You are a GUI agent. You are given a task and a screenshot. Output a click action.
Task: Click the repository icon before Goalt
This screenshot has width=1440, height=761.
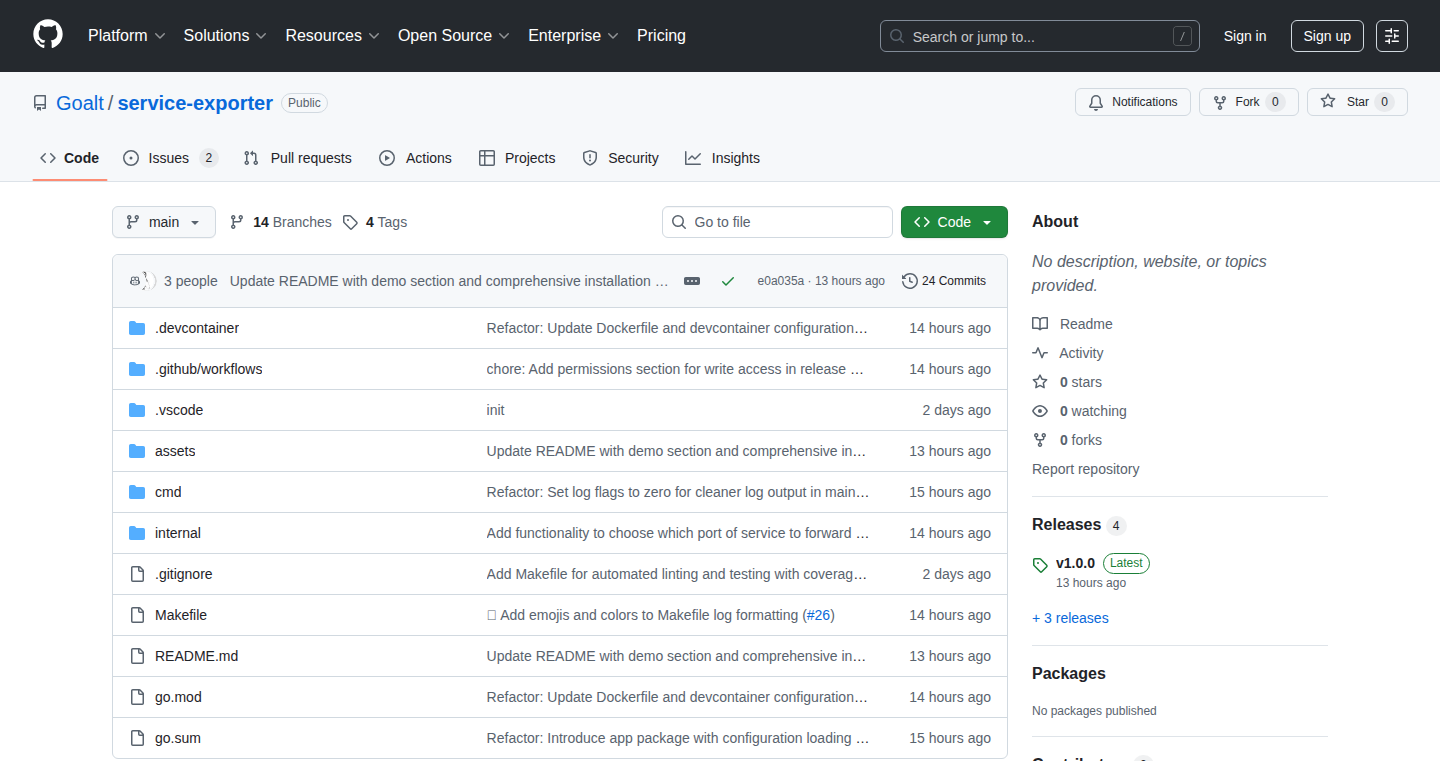[40, 103]
